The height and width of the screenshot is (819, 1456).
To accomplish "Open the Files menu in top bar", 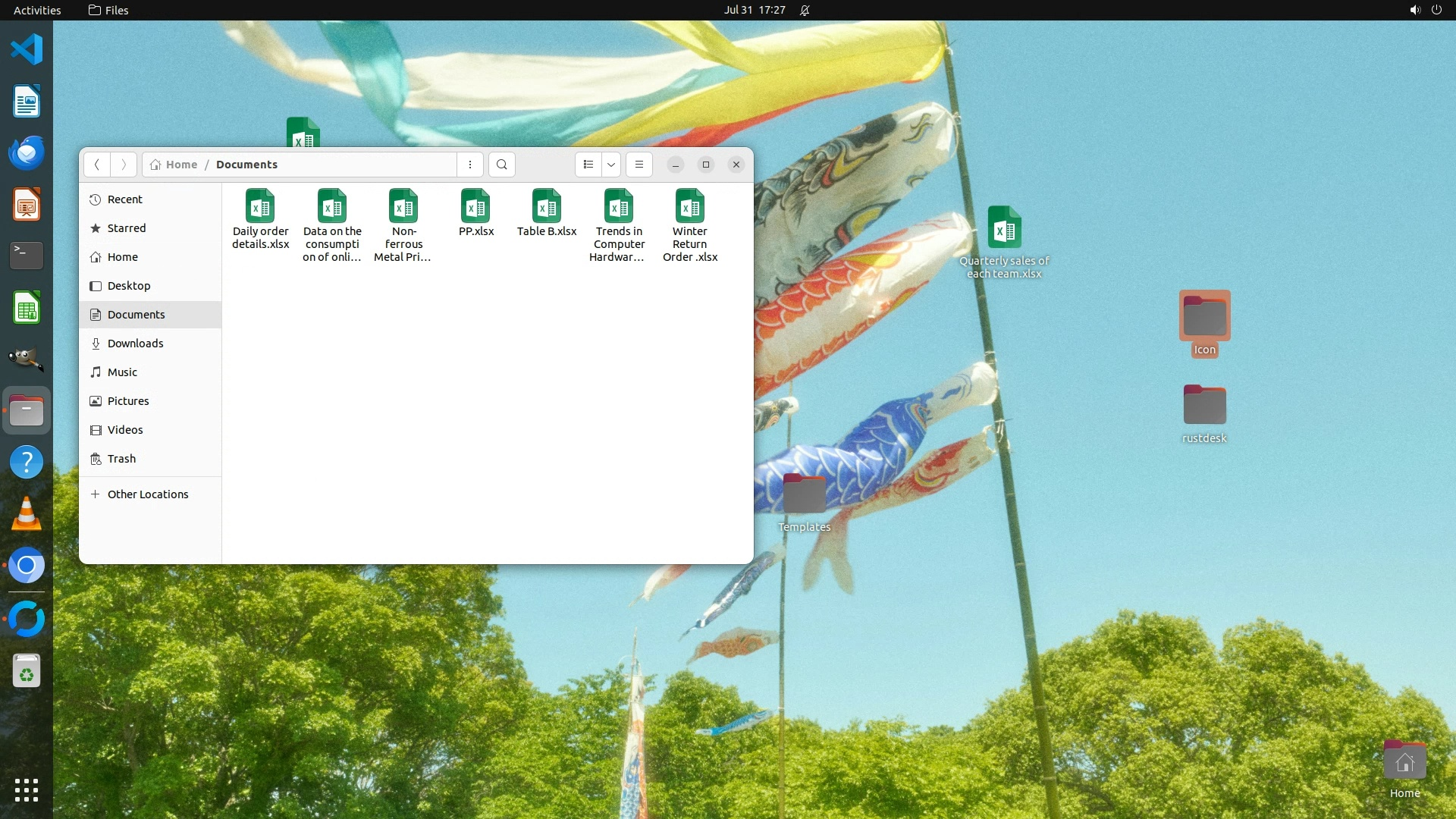I will tap(108, 10).
